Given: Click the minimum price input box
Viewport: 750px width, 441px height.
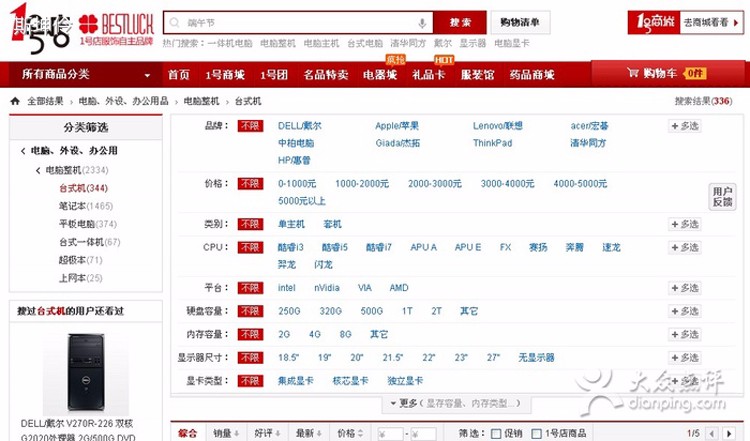Looking at the screenshot, I should (390, 434).
